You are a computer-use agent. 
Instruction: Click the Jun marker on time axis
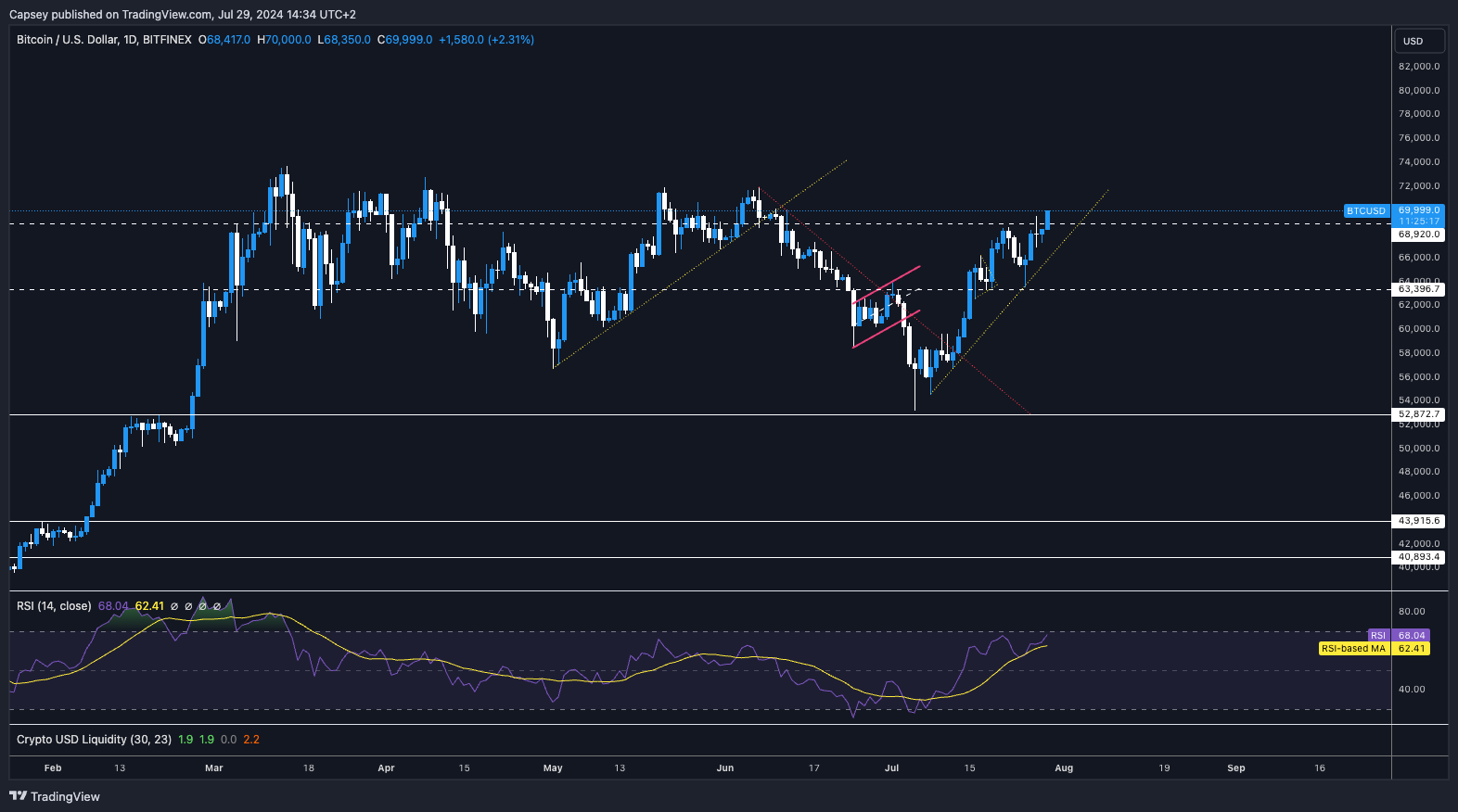(x=725, y=768)
